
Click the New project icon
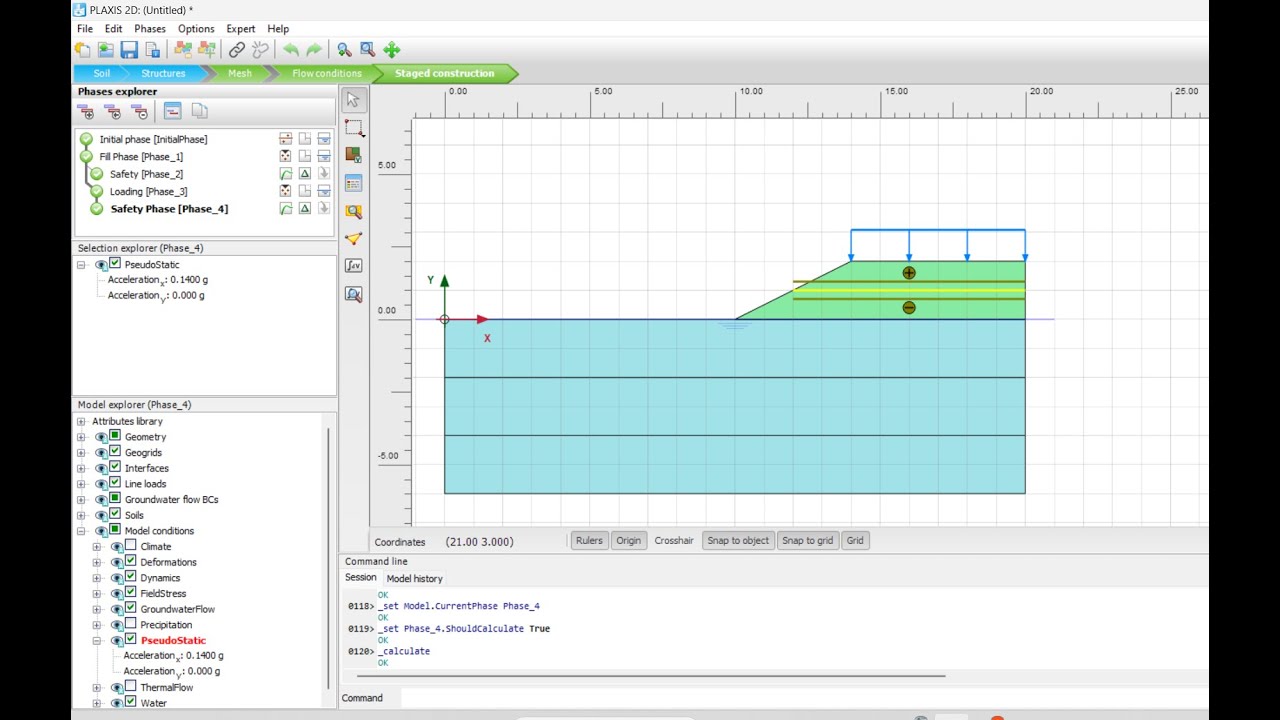[x=82, y=49]
